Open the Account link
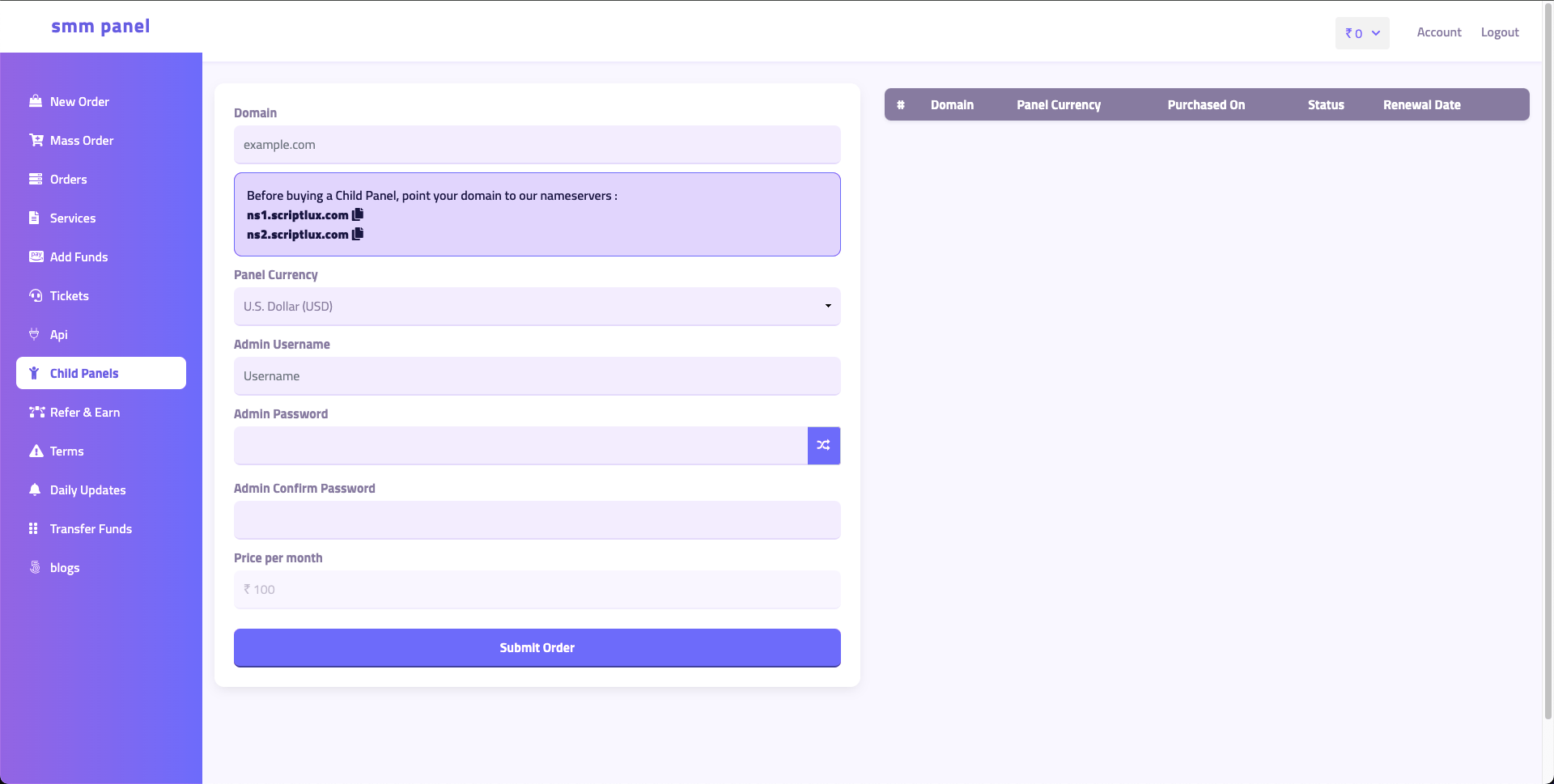Screen dimensions: 1554x784 click(x=1438, y=32)
